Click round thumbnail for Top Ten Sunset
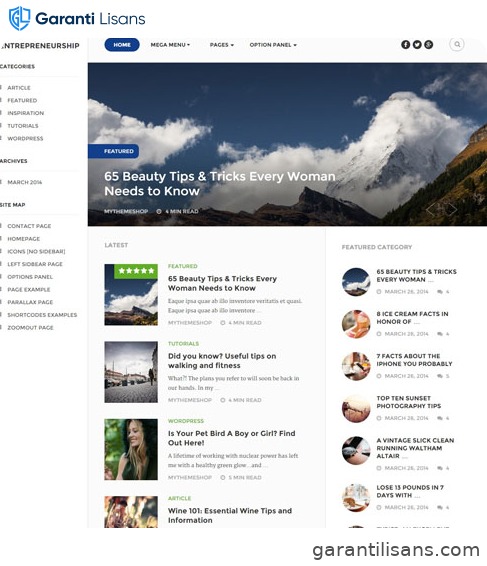 356,408
